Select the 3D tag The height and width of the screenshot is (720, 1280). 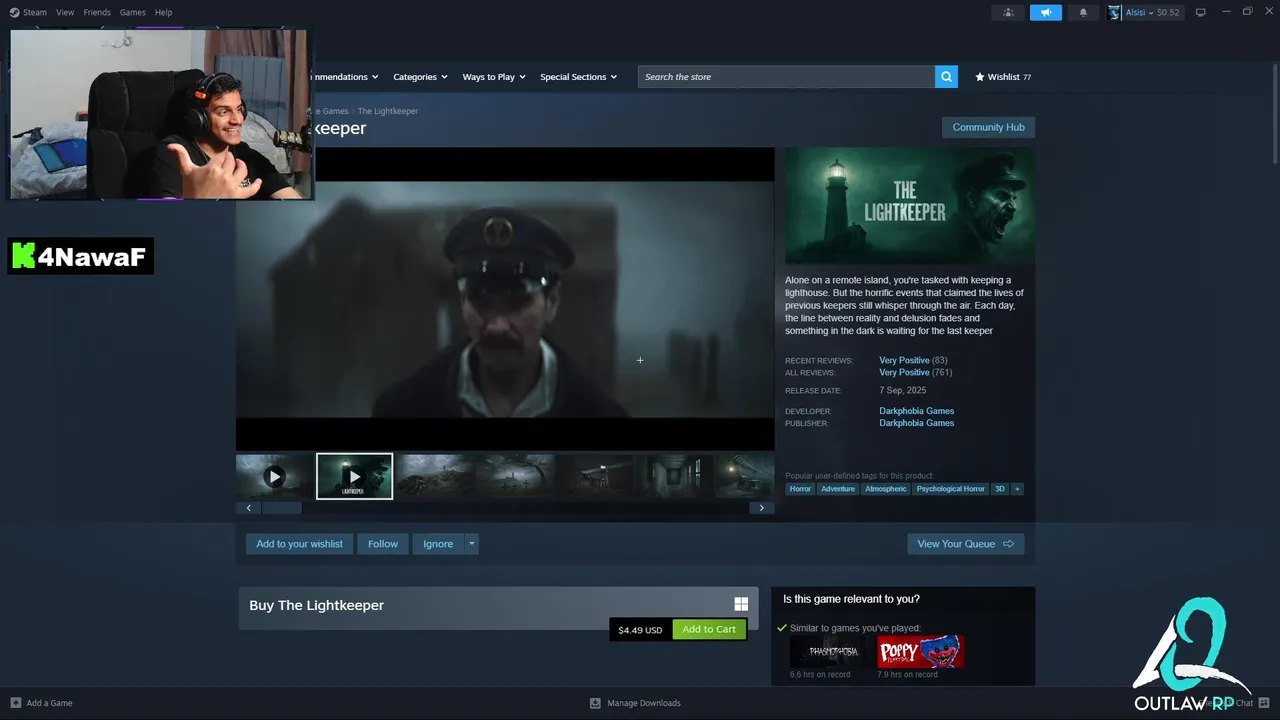coord(999,489)
